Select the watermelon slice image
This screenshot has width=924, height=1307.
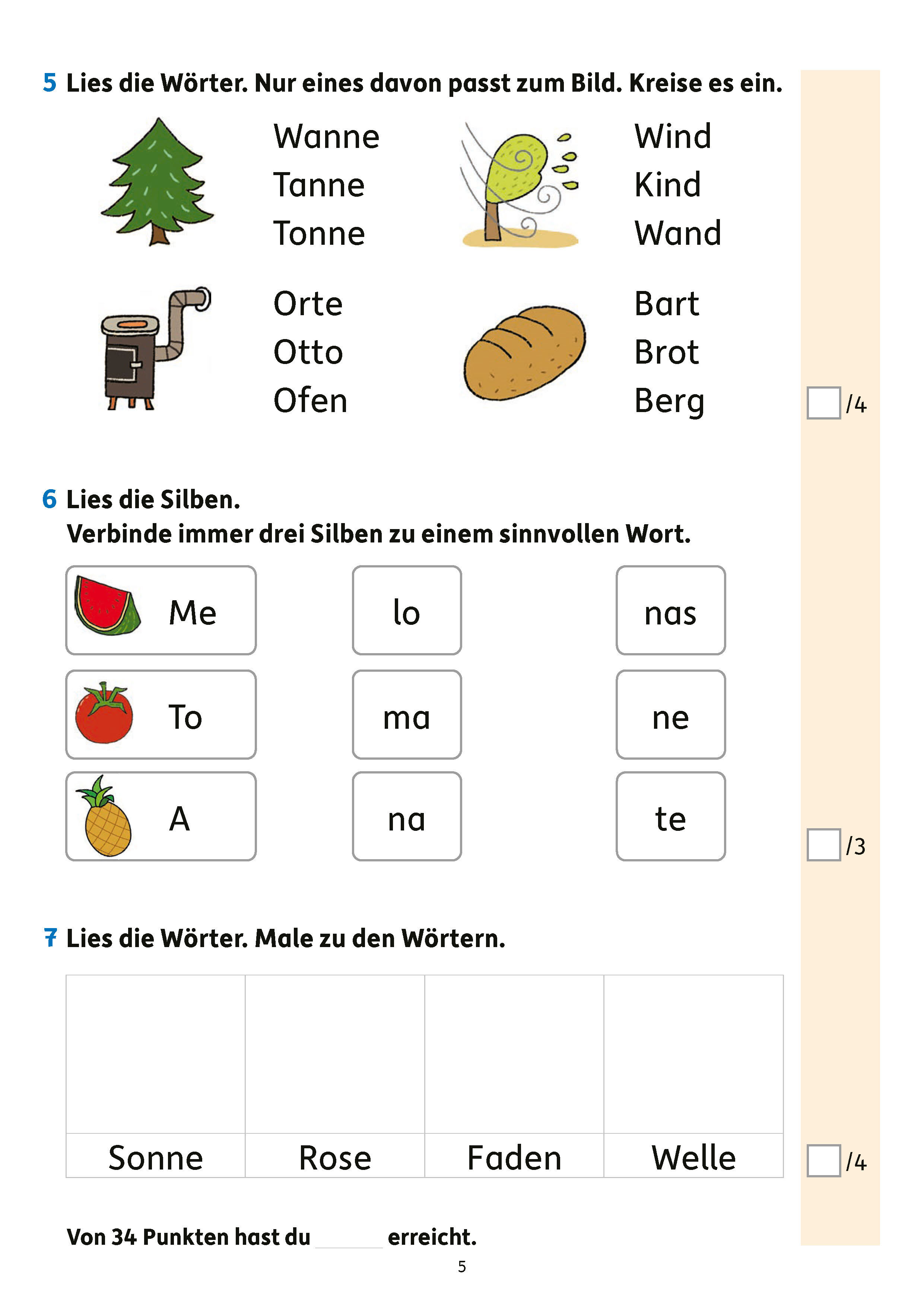tap(107, 606)
